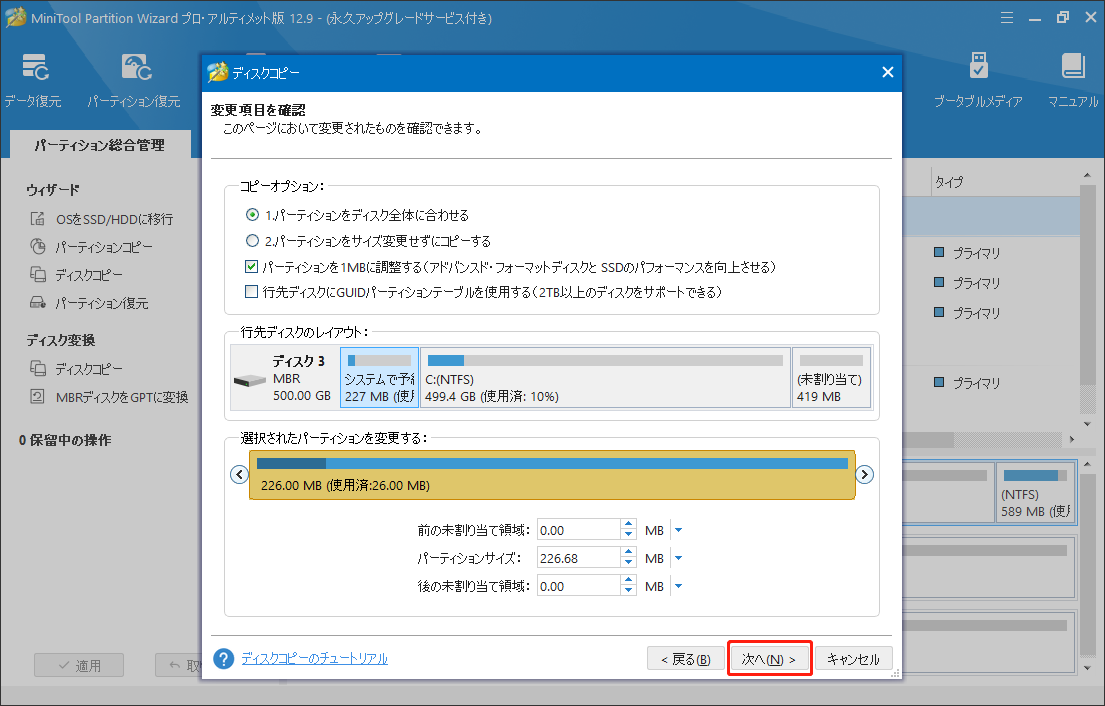Click the 前の未割り当て領域 input field
This screenshot has width=1105, height=706.
tap(579, 530)
